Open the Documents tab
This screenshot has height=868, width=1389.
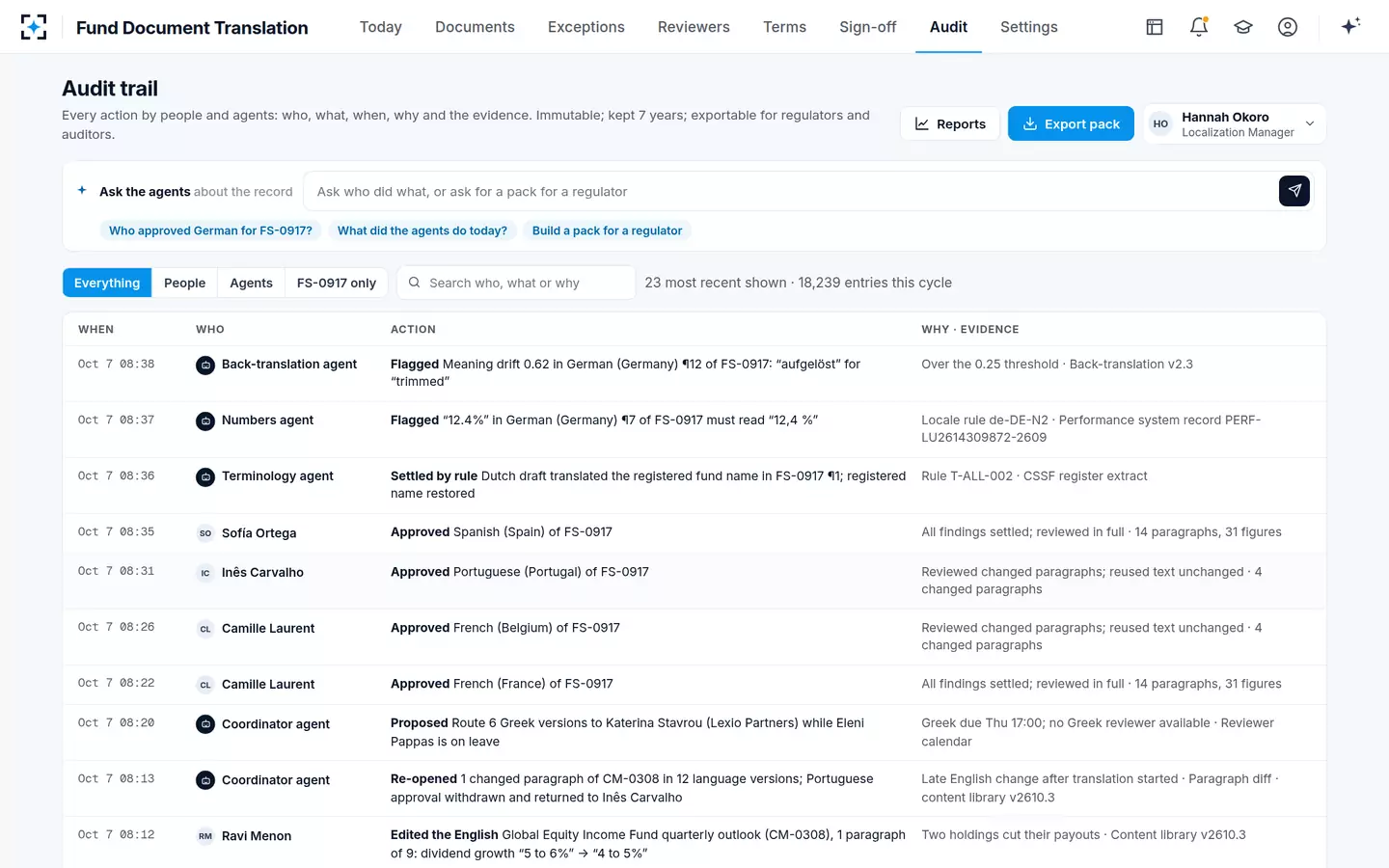pos(475,27)
